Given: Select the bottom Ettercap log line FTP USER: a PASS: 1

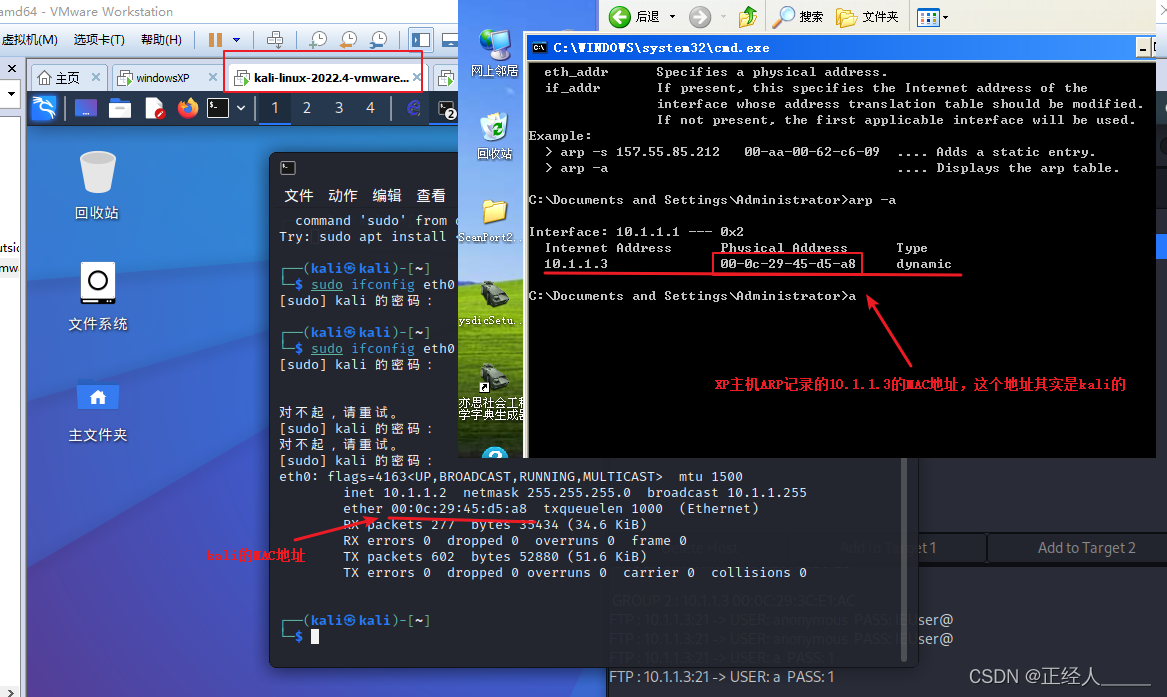Looking at the screenshot, I should click(721, 677).
